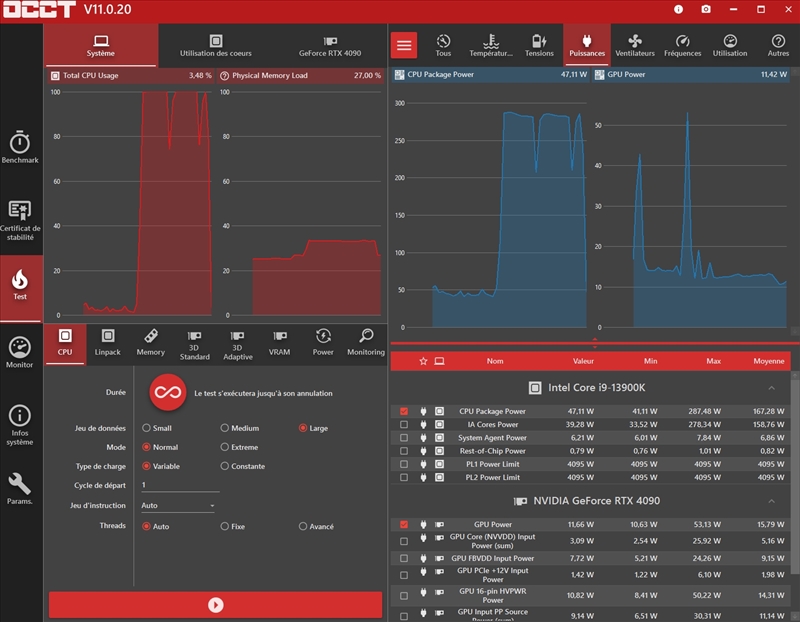800x622 pixels.
Task: Open the red hamburger menu button
Action: (404, 45)
